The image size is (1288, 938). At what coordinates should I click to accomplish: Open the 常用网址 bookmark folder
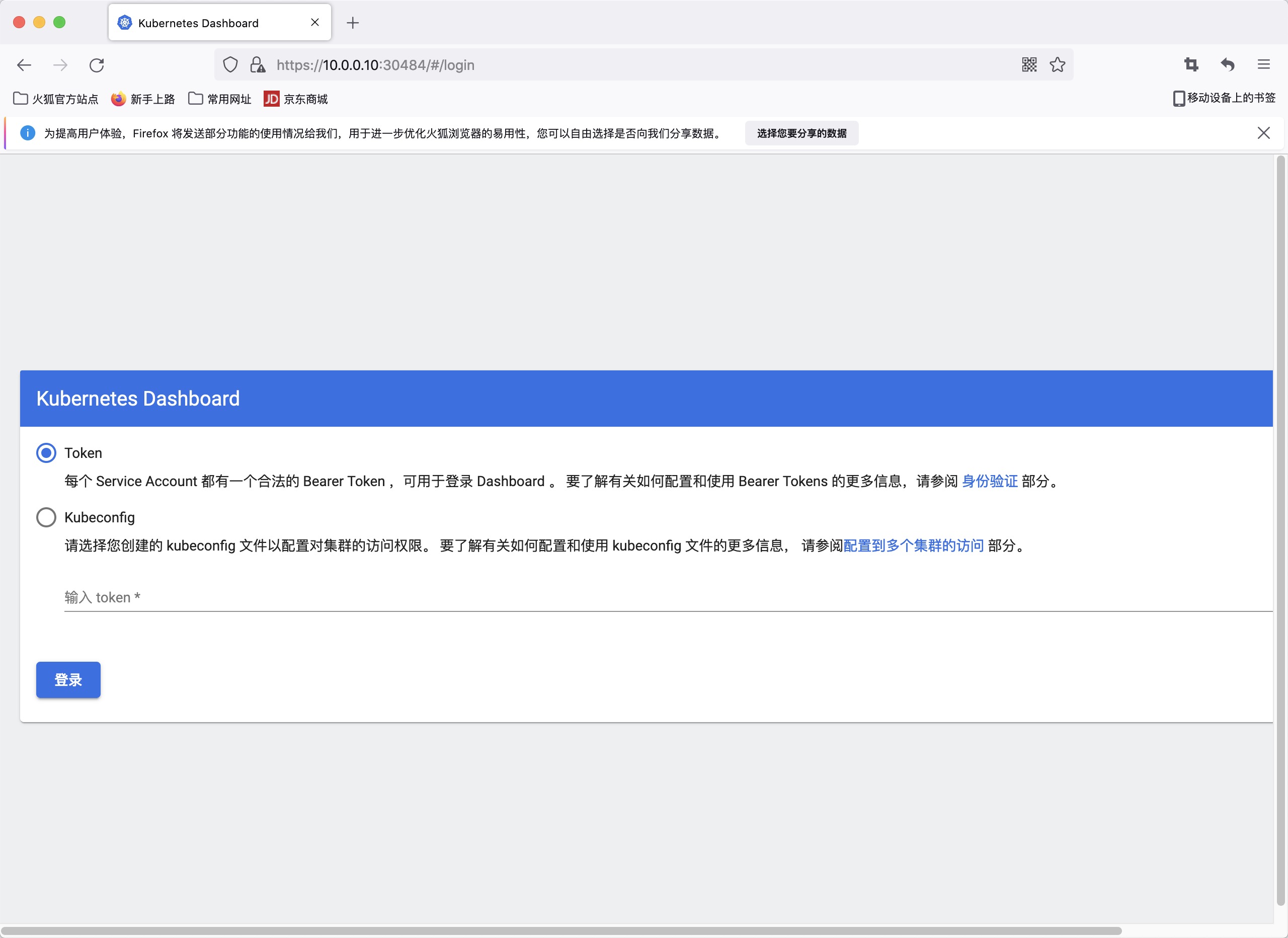[x=220, y=99]
